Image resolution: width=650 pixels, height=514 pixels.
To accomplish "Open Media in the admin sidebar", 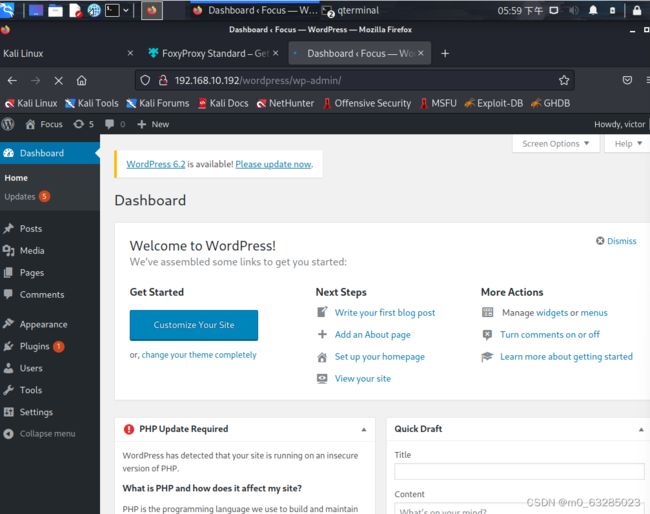I will click(x=50, y=251).
